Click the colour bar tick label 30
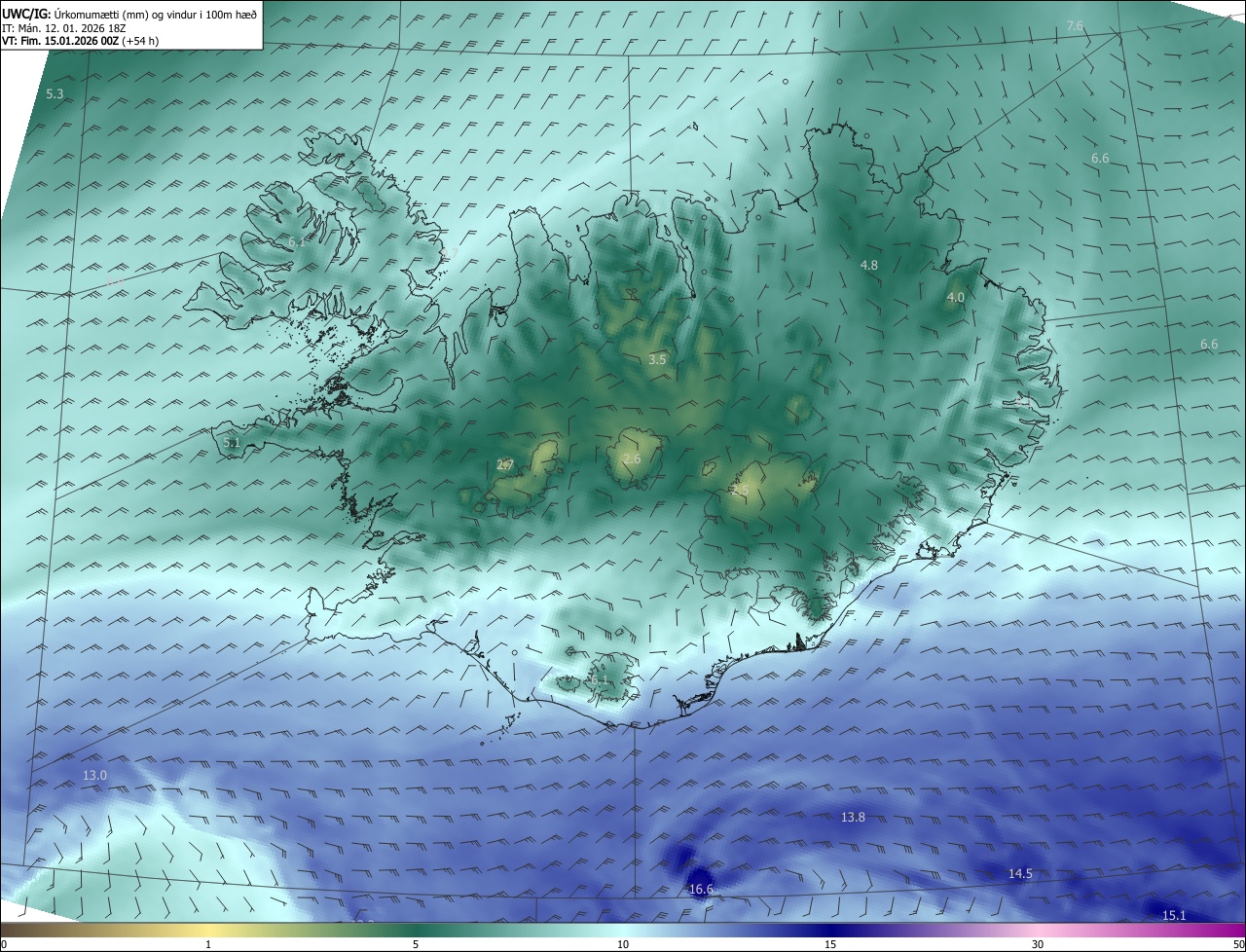The width and height of the screenshot is (1246, 952). (x=1038, y=944)
